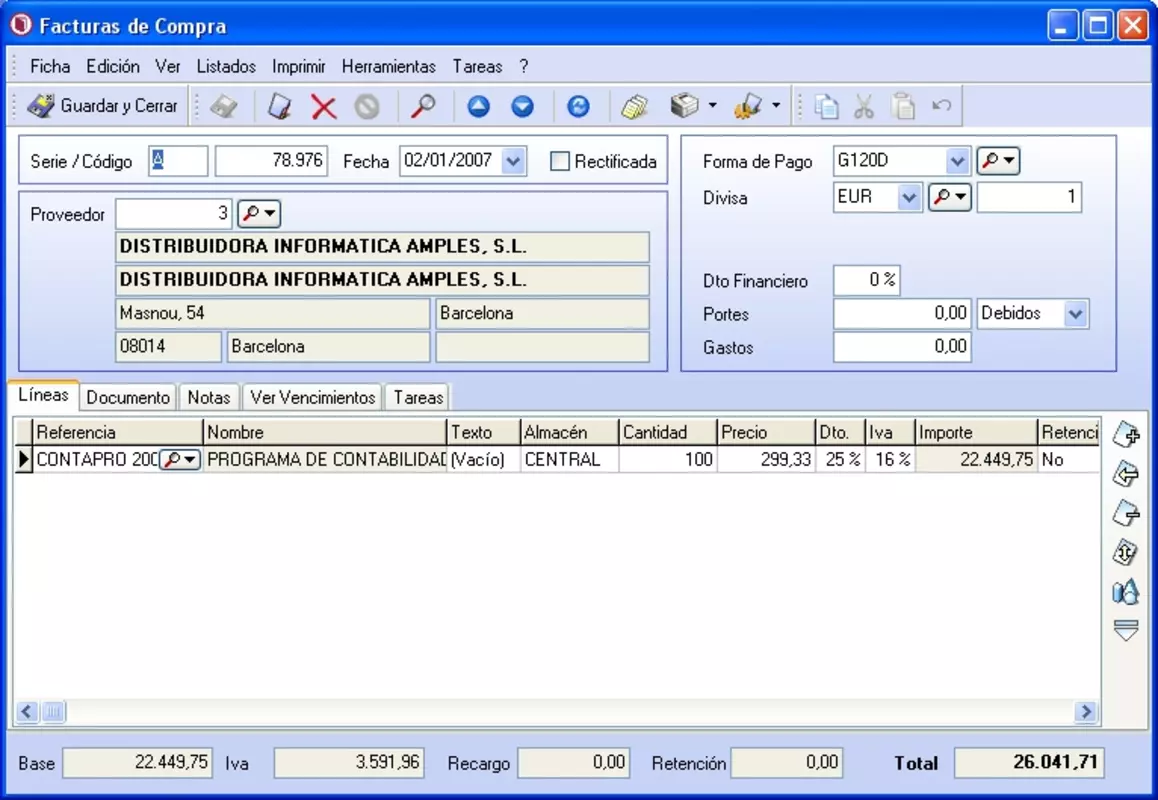Click the Serie input field
Image resolution: width=1158 pixels, height=800 pixels.
point(178,161)
